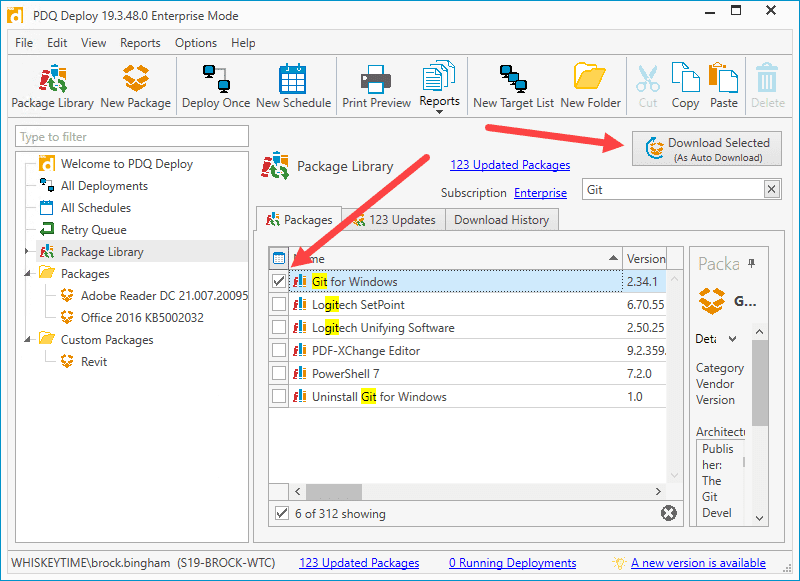Click Download Selected button

(x=707, y=148)
